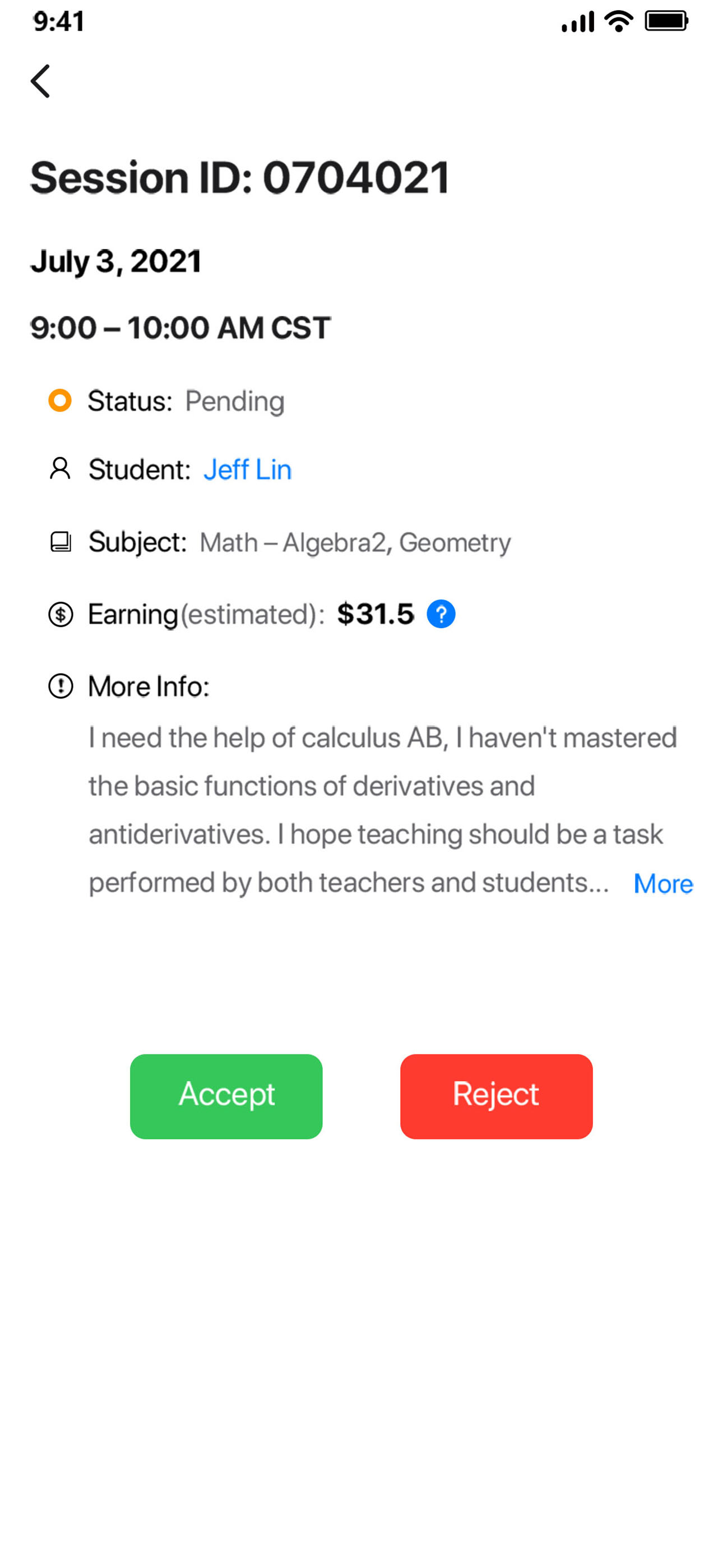
Task: Tap the back arrow icon
Action: coord(40,81)
